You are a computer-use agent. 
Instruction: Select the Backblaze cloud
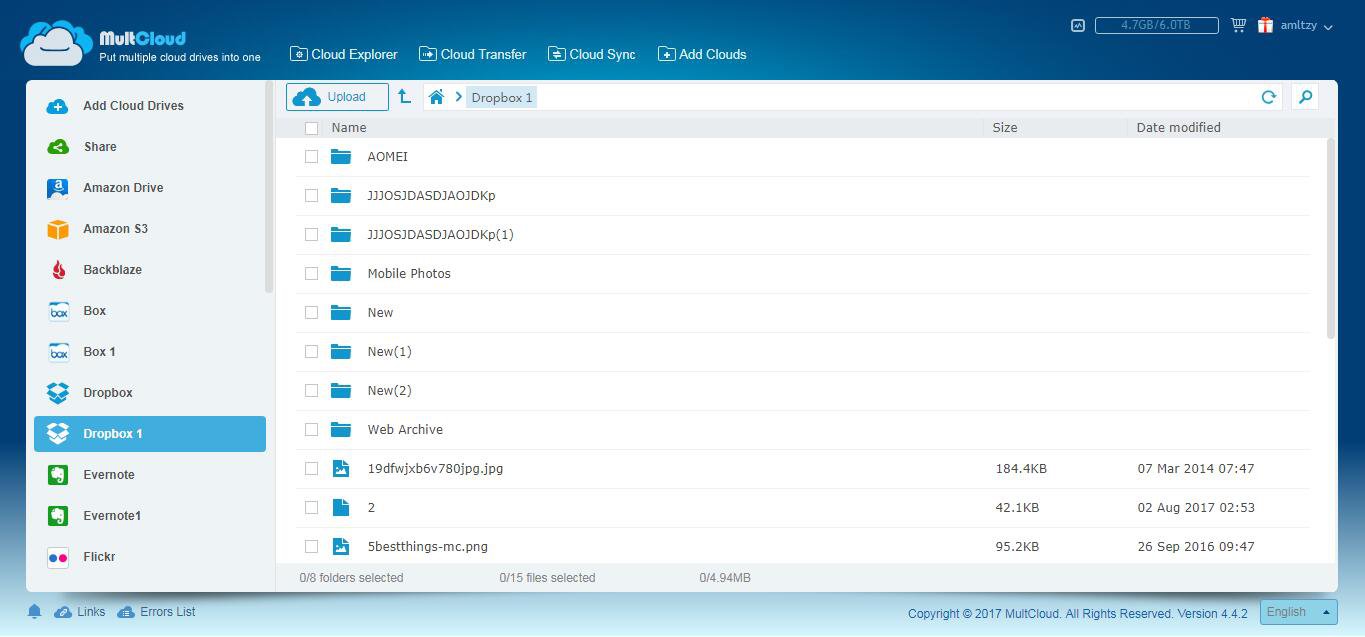point(150,270)
